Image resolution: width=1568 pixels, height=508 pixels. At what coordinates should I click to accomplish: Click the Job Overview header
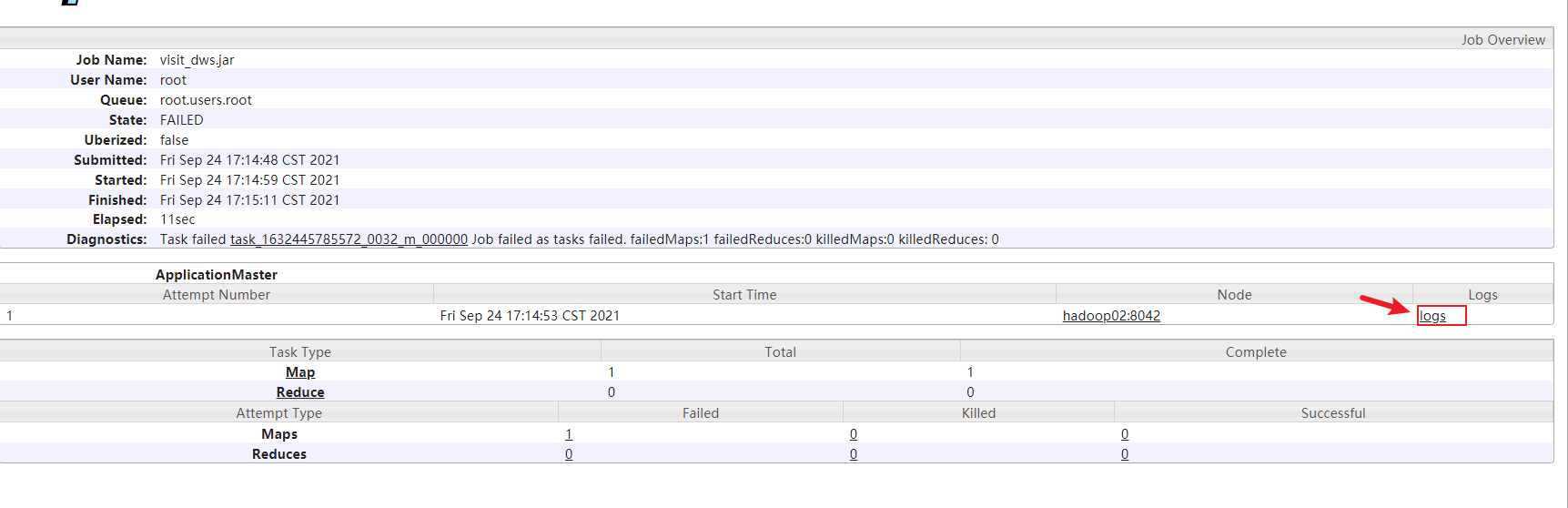coord(1502,40)
